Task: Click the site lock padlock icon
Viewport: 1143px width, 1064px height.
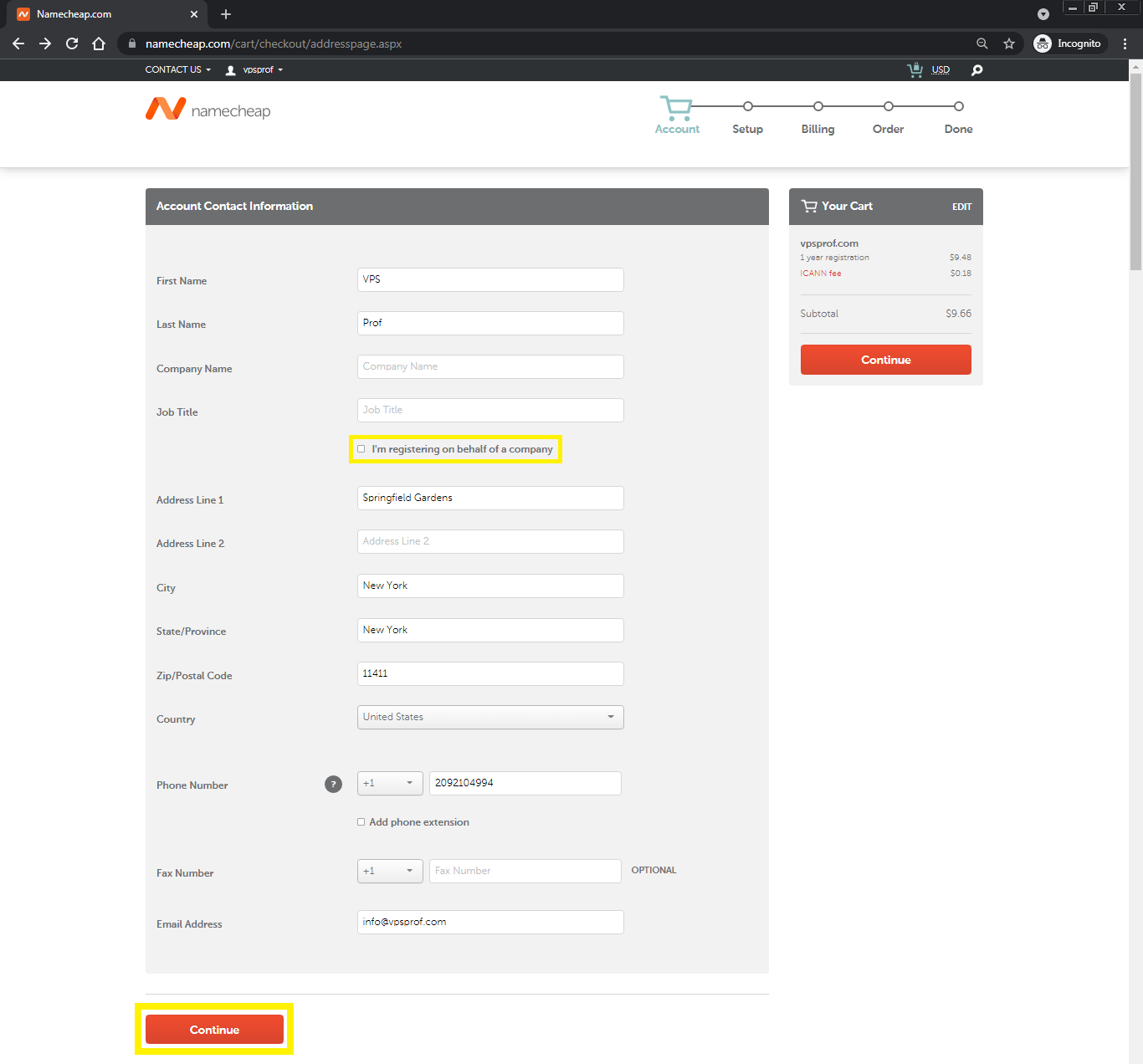Action: pos(132,43)
